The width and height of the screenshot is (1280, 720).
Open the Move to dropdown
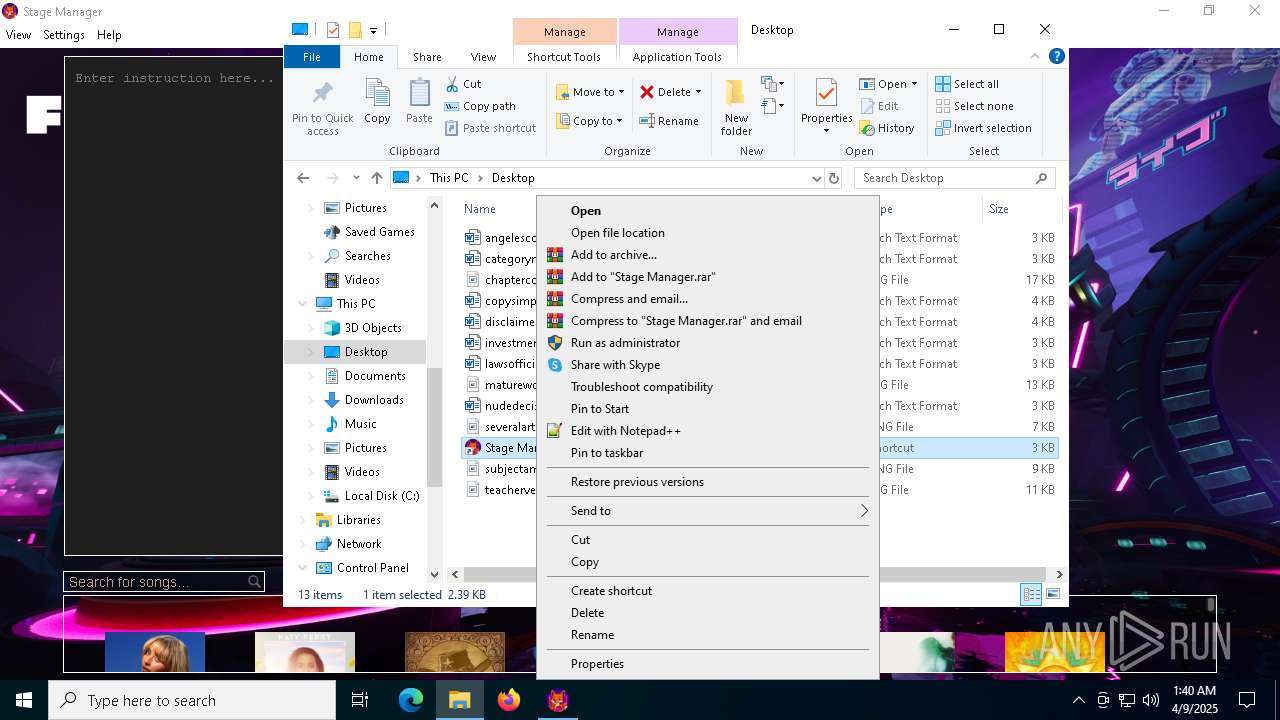tap(590, 92)
